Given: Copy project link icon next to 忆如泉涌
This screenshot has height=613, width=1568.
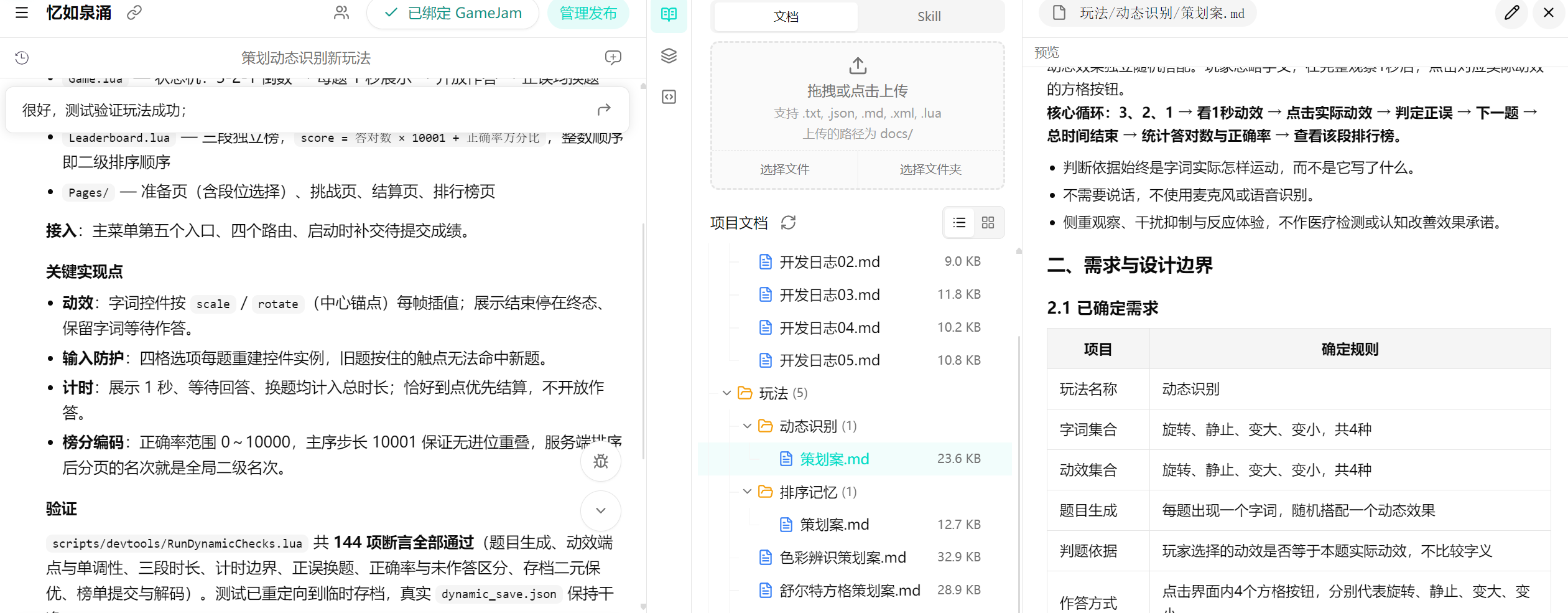Looking at the screenshot, I should coord(134,12).
